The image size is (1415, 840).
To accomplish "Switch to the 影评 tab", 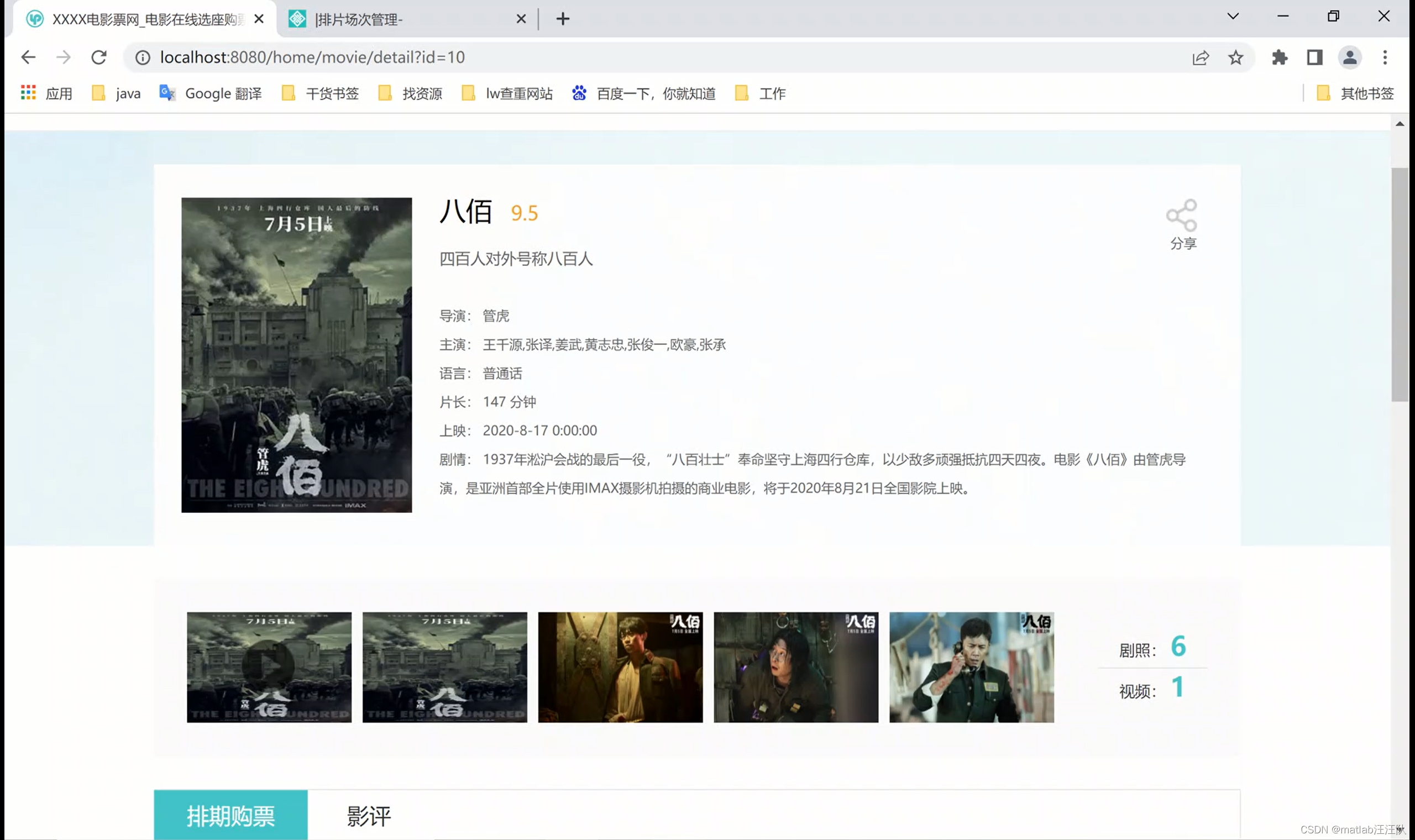I will tap(369, 816).
